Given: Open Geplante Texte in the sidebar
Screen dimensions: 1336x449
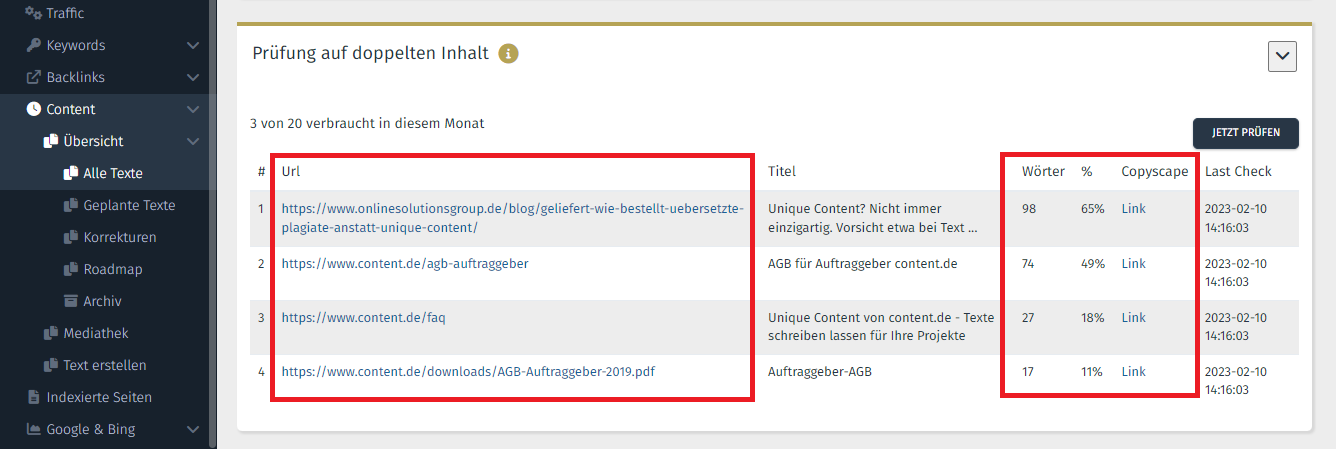Looking at the screenshot, I should 129,205.
